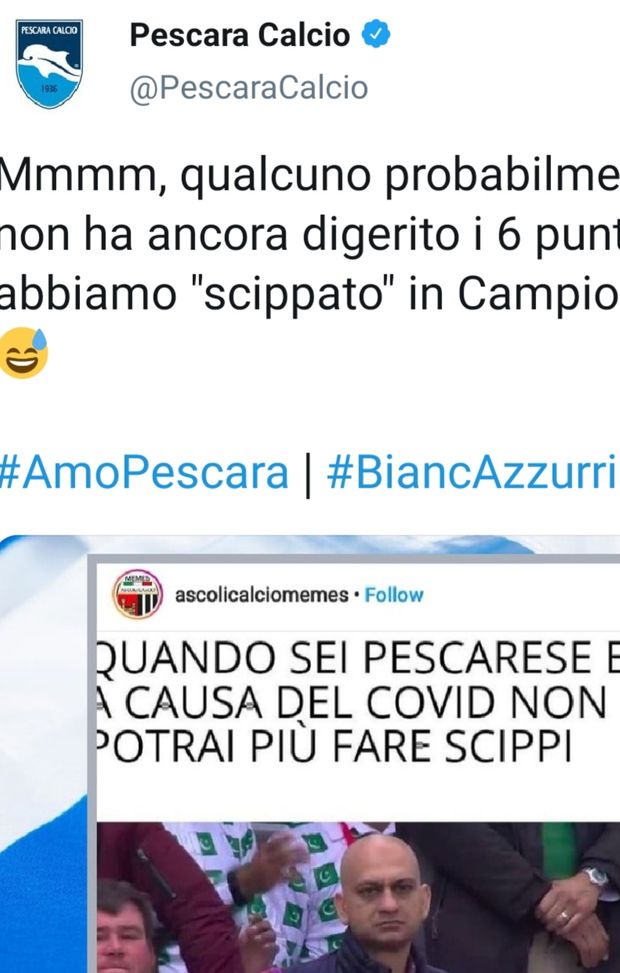Click the blue verified badge
620x973 pixels.
pos(376,34)
